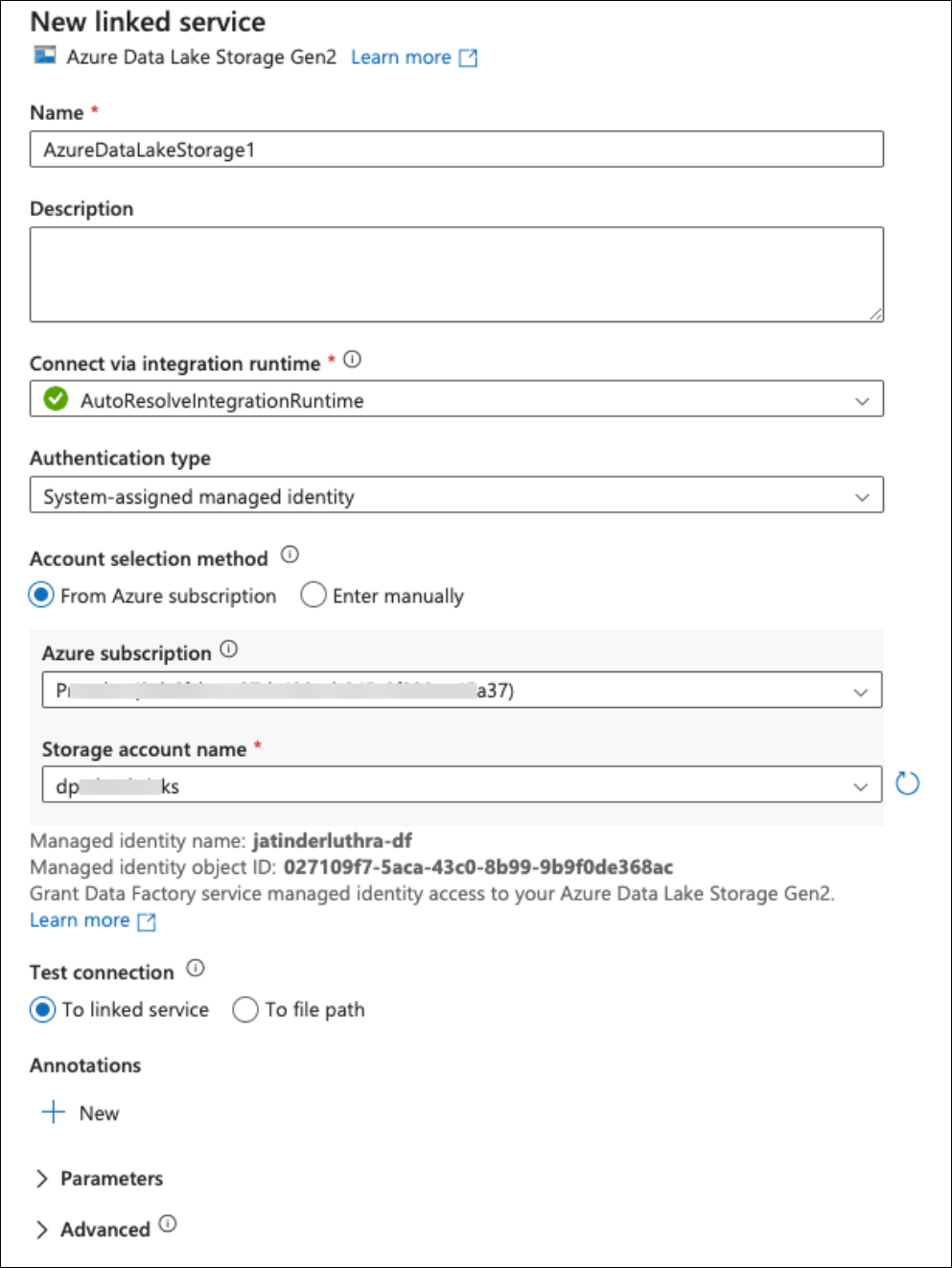This screenshot has width=952, height=1268.
Task: Click the Name input field
Action: pyautogui.click(x=456, y=150)
